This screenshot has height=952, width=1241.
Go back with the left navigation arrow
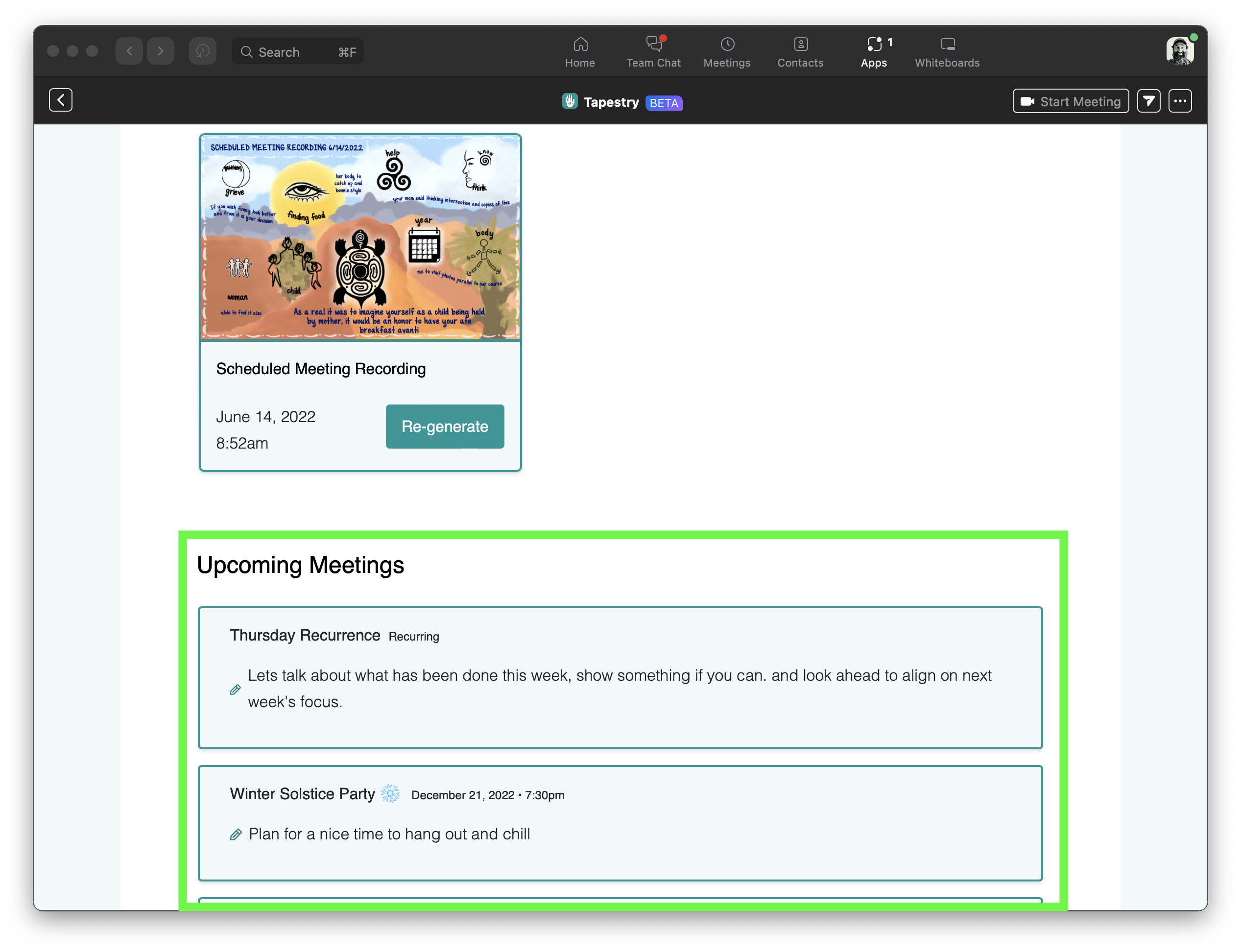[129, 51]
